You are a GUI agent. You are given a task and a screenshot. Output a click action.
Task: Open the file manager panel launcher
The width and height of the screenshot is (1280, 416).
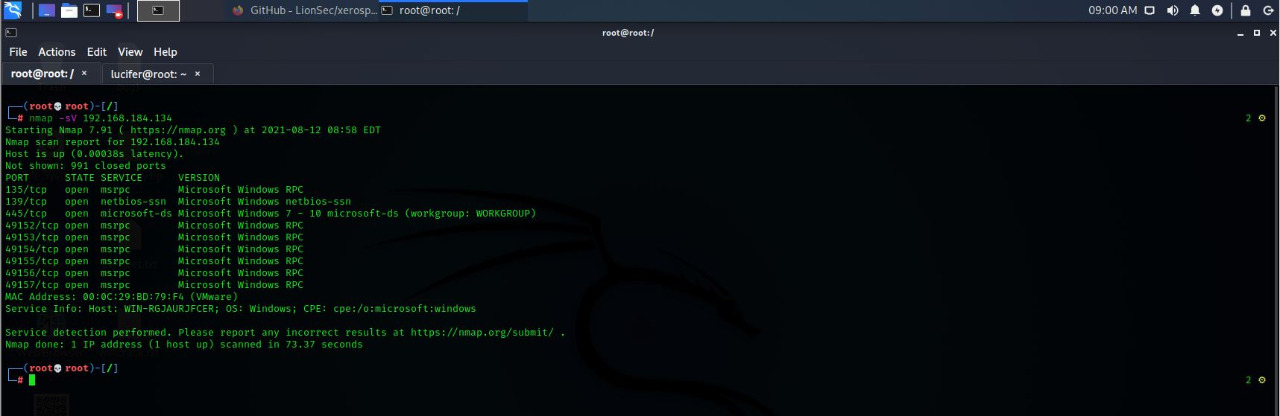click(69, 11)
